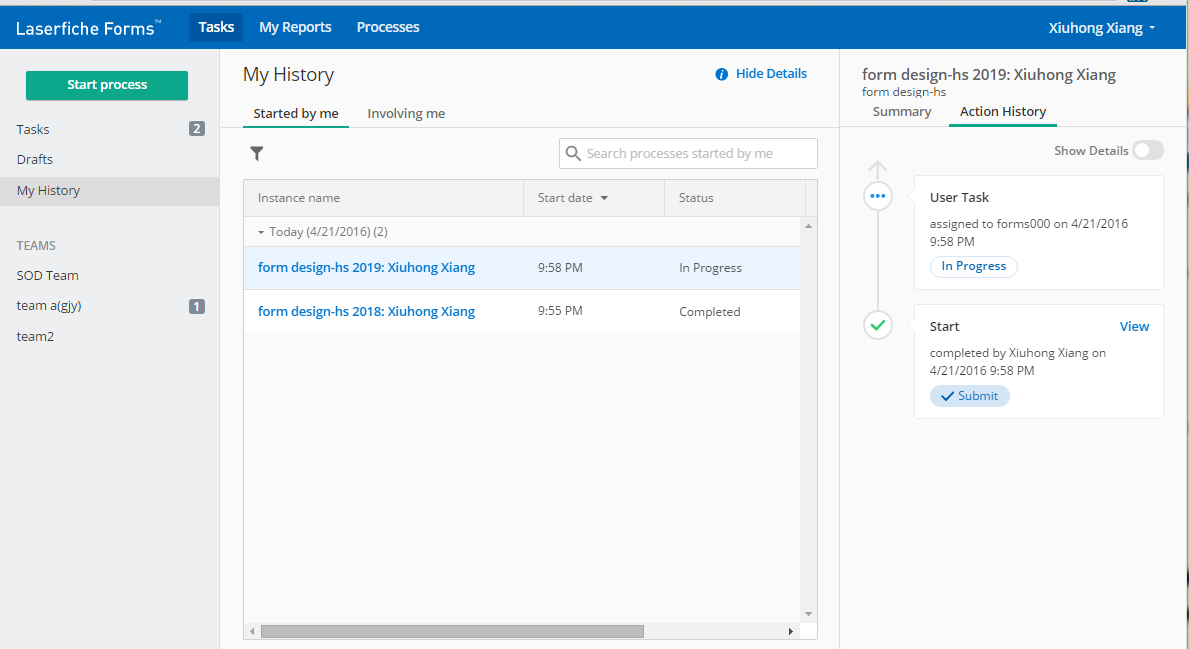The height and width of the screenshot is (649, 1189).
Task: Open team2 in the sidebar
Action: (x=35, y=337)
